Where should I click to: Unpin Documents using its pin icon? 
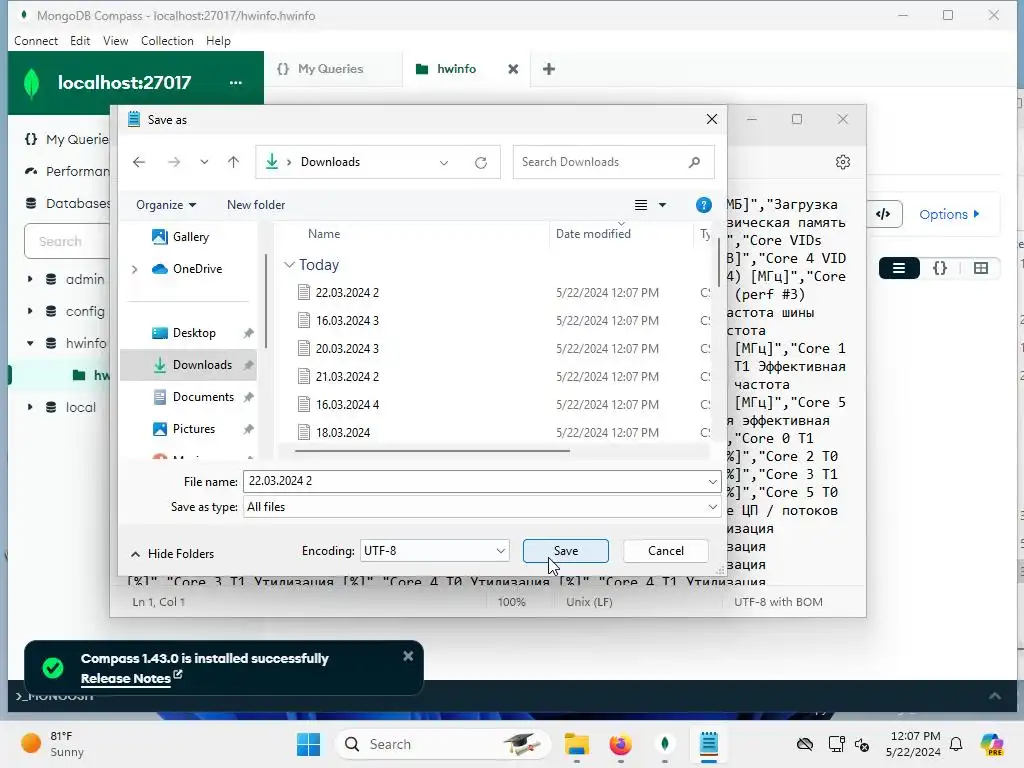248,397
